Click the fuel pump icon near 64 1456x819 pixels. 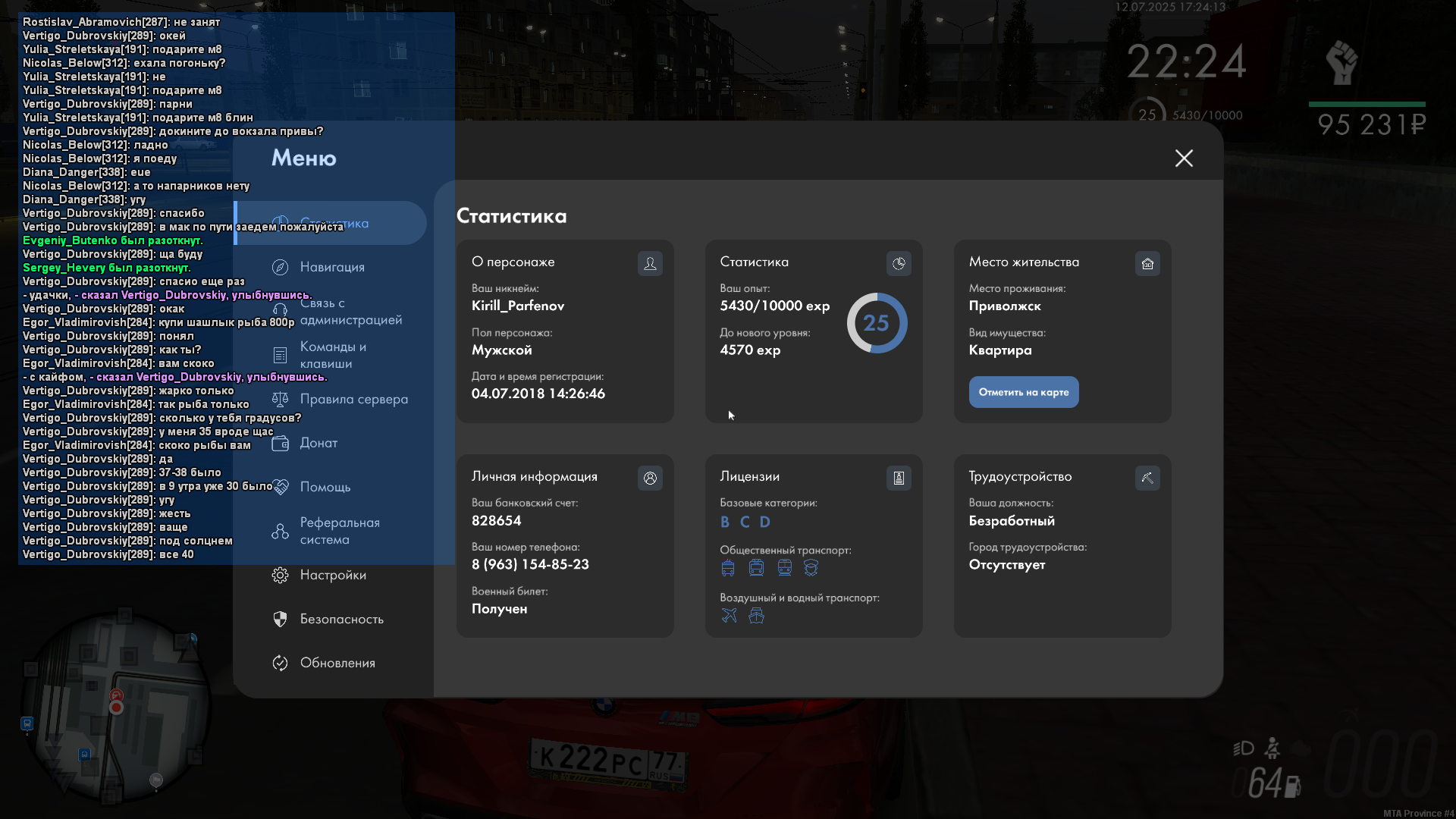[1291, 786]
